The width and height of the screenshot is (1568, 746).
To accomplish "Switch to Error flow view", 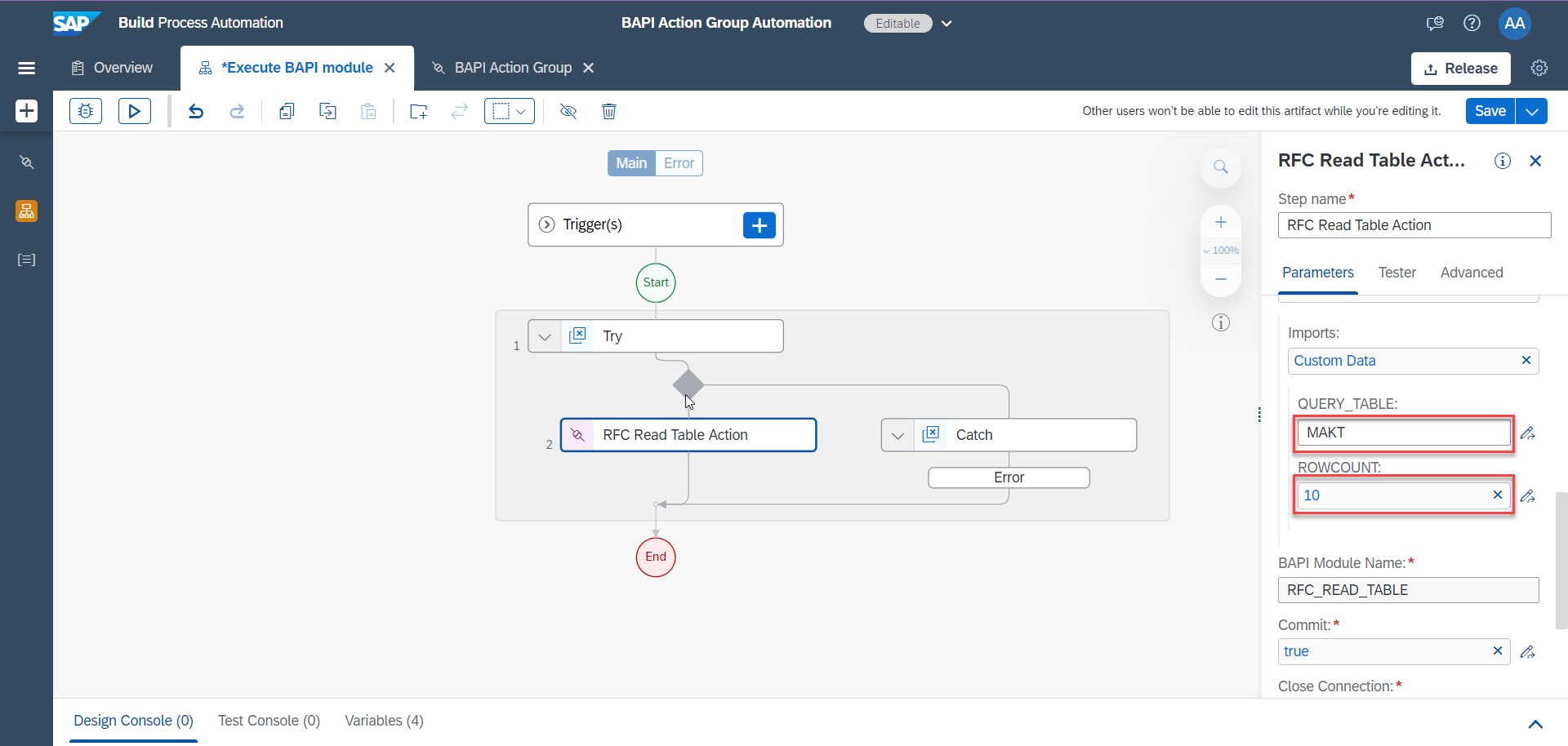I will (679, 163).
